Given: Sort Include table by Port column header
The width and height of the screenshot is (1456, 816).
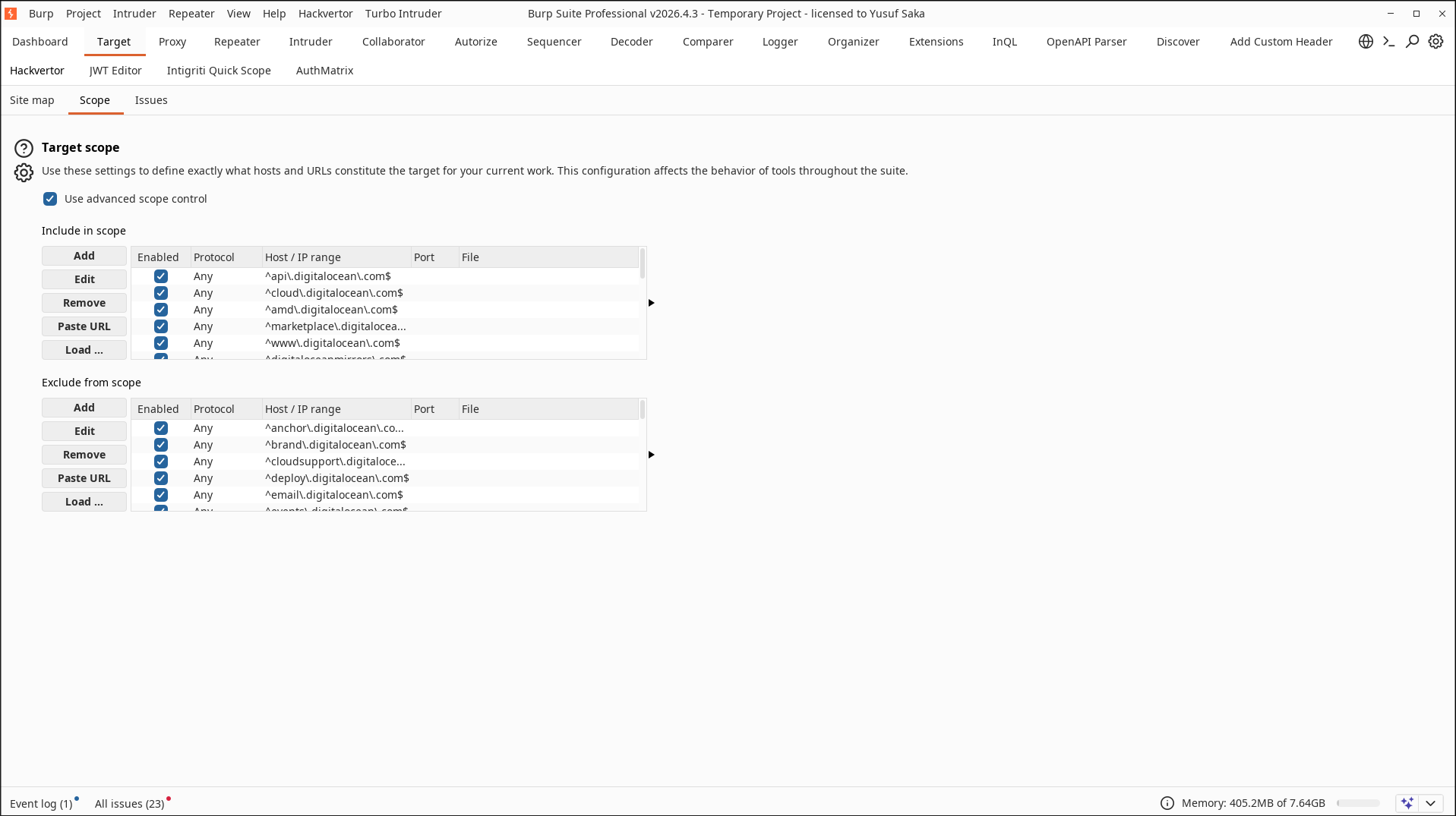Looking at the screenshot, I should pyautogui.click(x=434, y=257).
